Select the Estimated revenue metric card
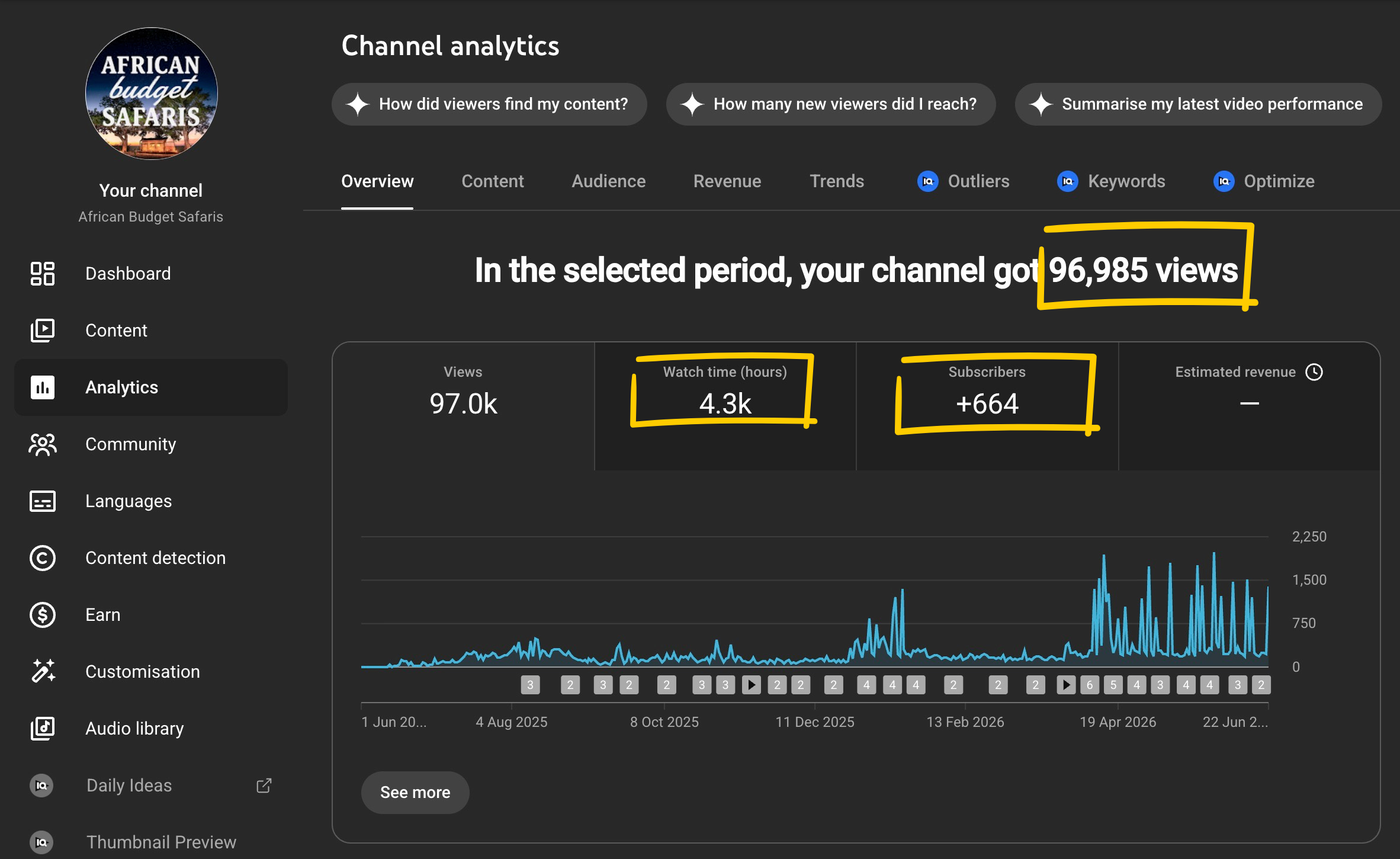The height and width of the screenshot is (859, 1400). coord(1250,406)
